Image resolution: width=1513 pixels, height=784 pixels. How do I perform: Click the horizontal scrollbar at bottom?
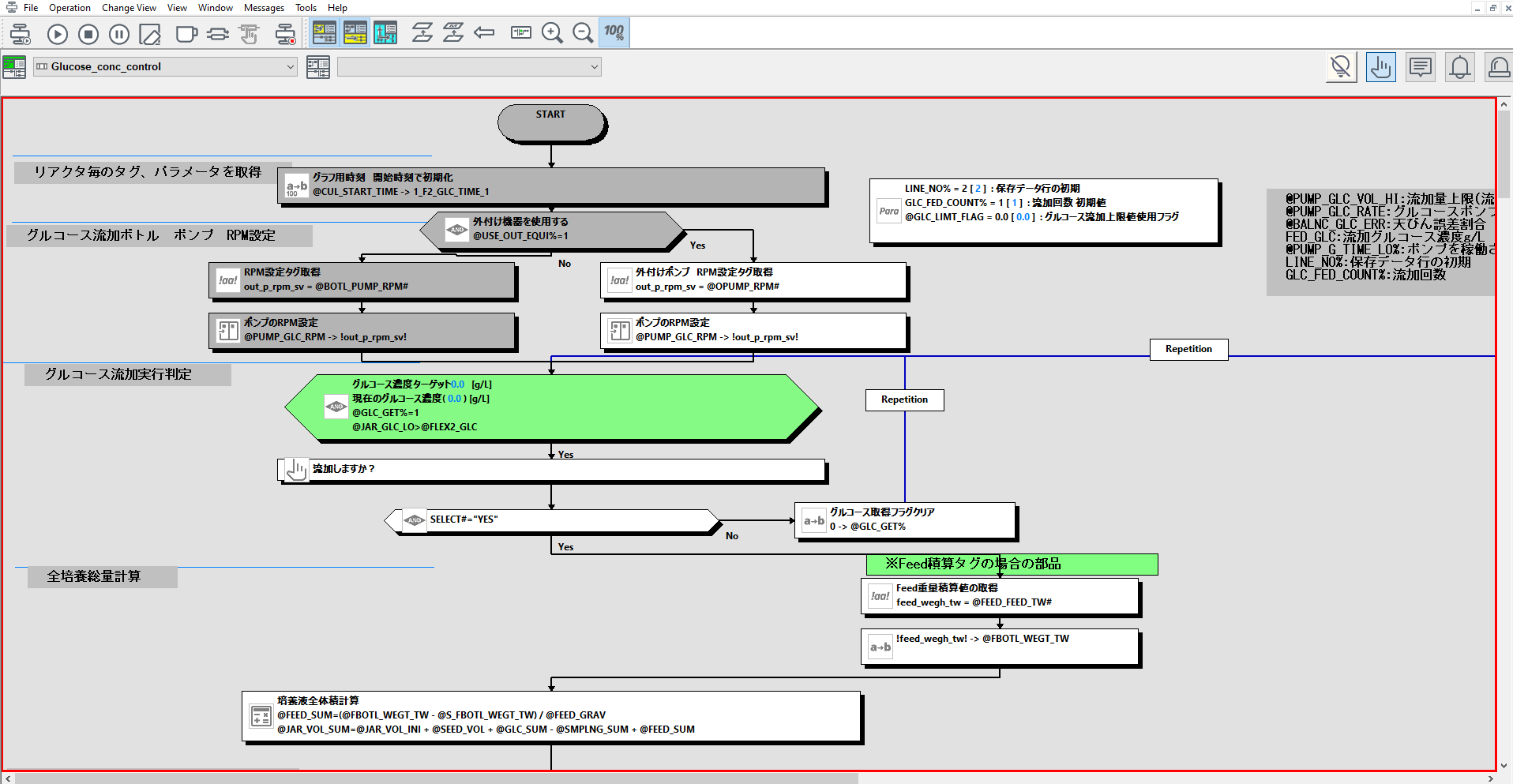pyautogui.click(x=437, y=778)
